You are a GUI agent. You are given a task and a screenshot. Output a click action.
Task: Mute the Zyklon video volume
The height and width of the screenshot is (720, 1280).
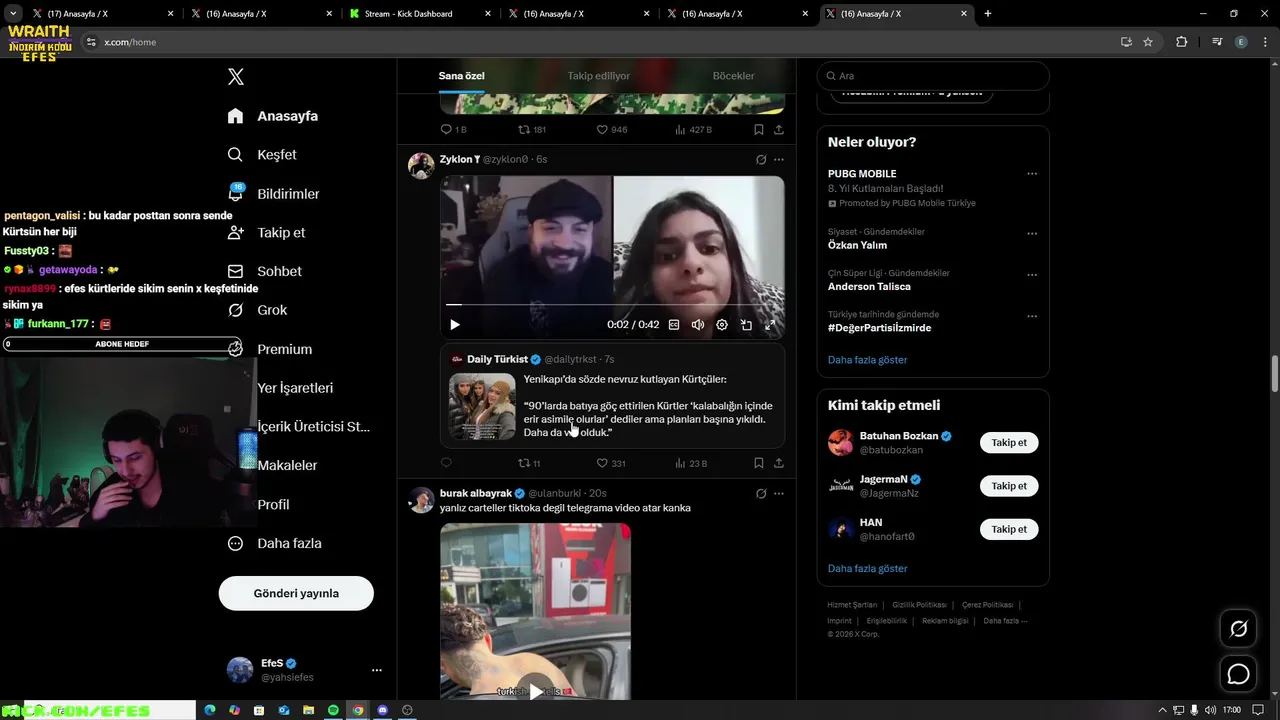coord(698,325)
